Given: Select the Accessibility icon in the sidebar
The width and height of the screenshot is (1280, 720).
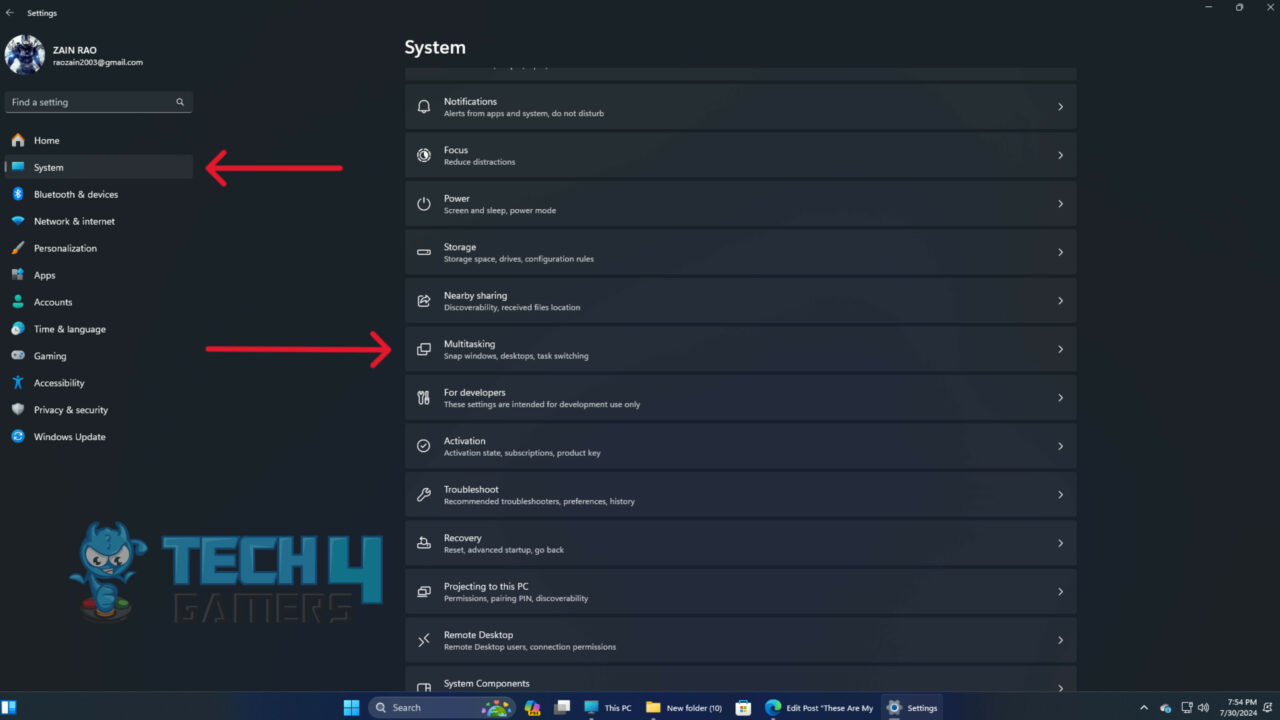Looking at the screenshot, I should (20, 382).
